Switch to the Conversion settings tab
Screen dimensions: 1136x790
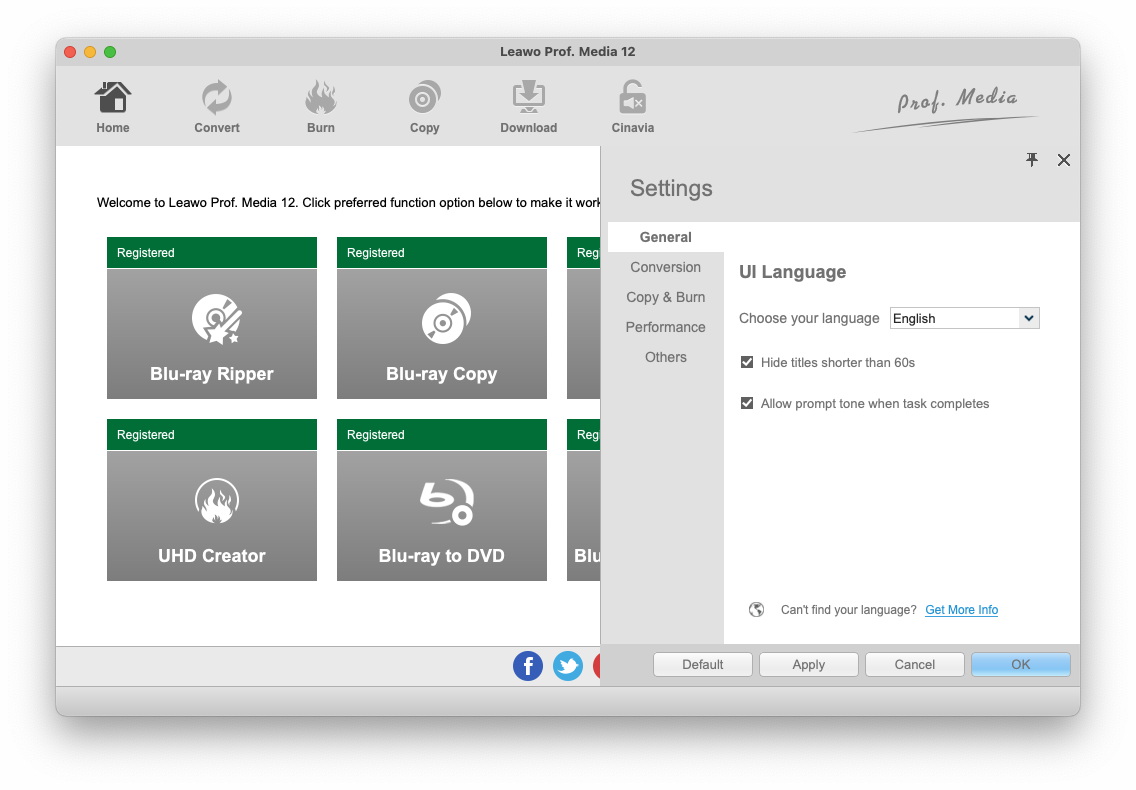665,267
